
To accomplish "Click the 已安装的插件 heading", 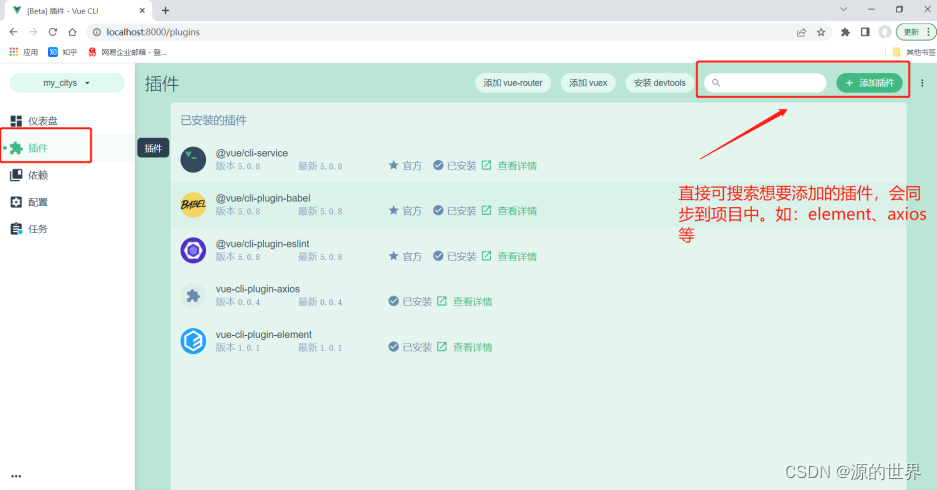I will coord(213,121).
